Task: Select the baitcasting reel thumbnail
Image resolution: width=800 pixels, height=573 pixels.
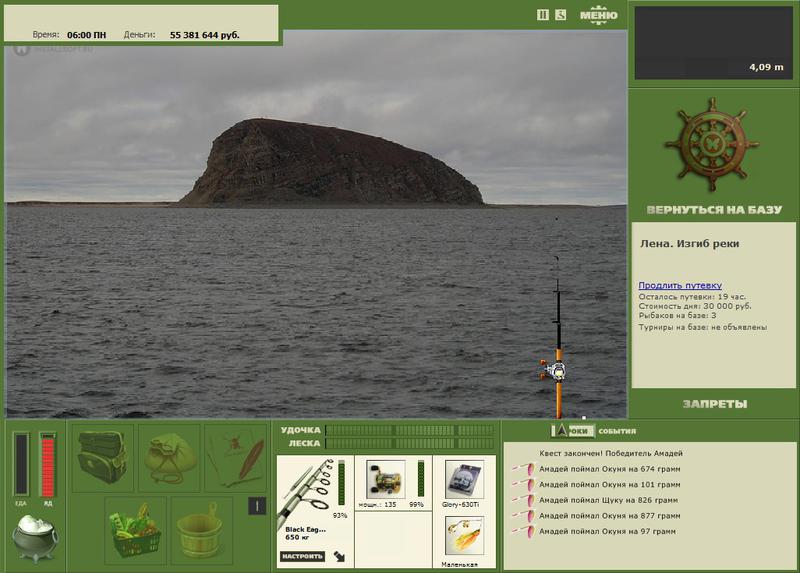Action: tap(386, 479)
